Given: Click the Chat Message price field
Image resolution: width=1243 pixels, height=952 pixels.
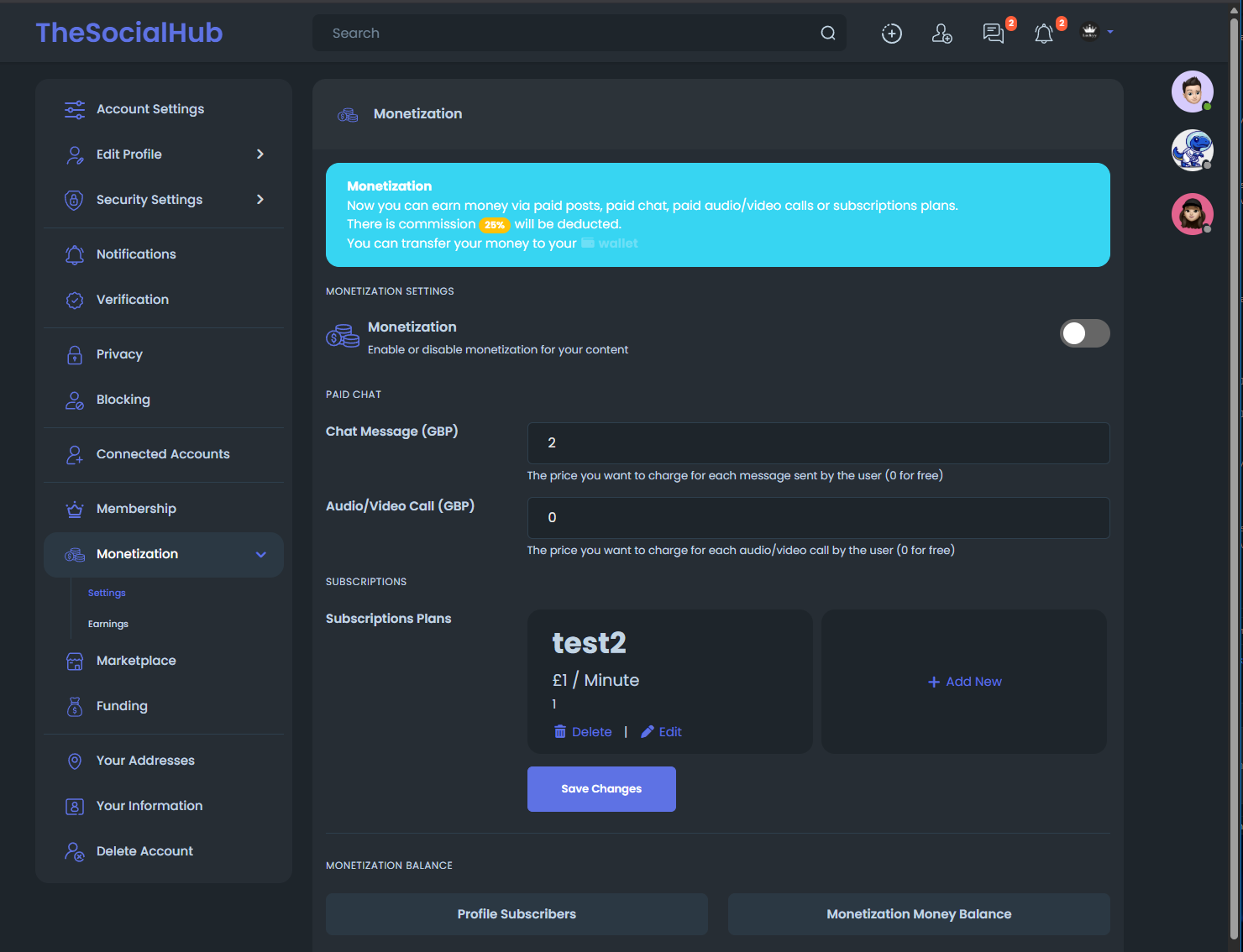Looking at the screenshot, I should pyautogui.click(x=818, y=443).
